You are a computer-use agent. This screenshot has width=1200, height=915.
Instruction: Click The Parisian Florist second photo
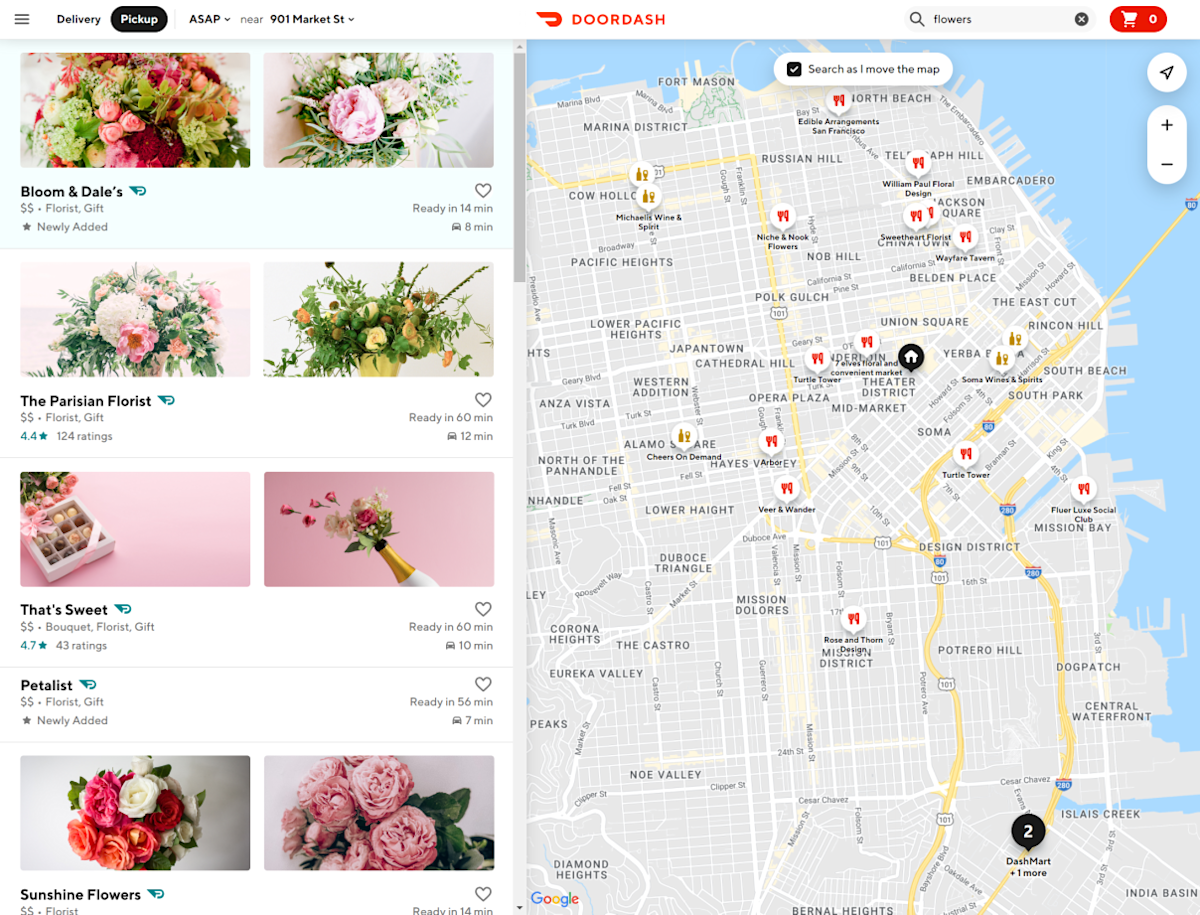coord(379,319)
